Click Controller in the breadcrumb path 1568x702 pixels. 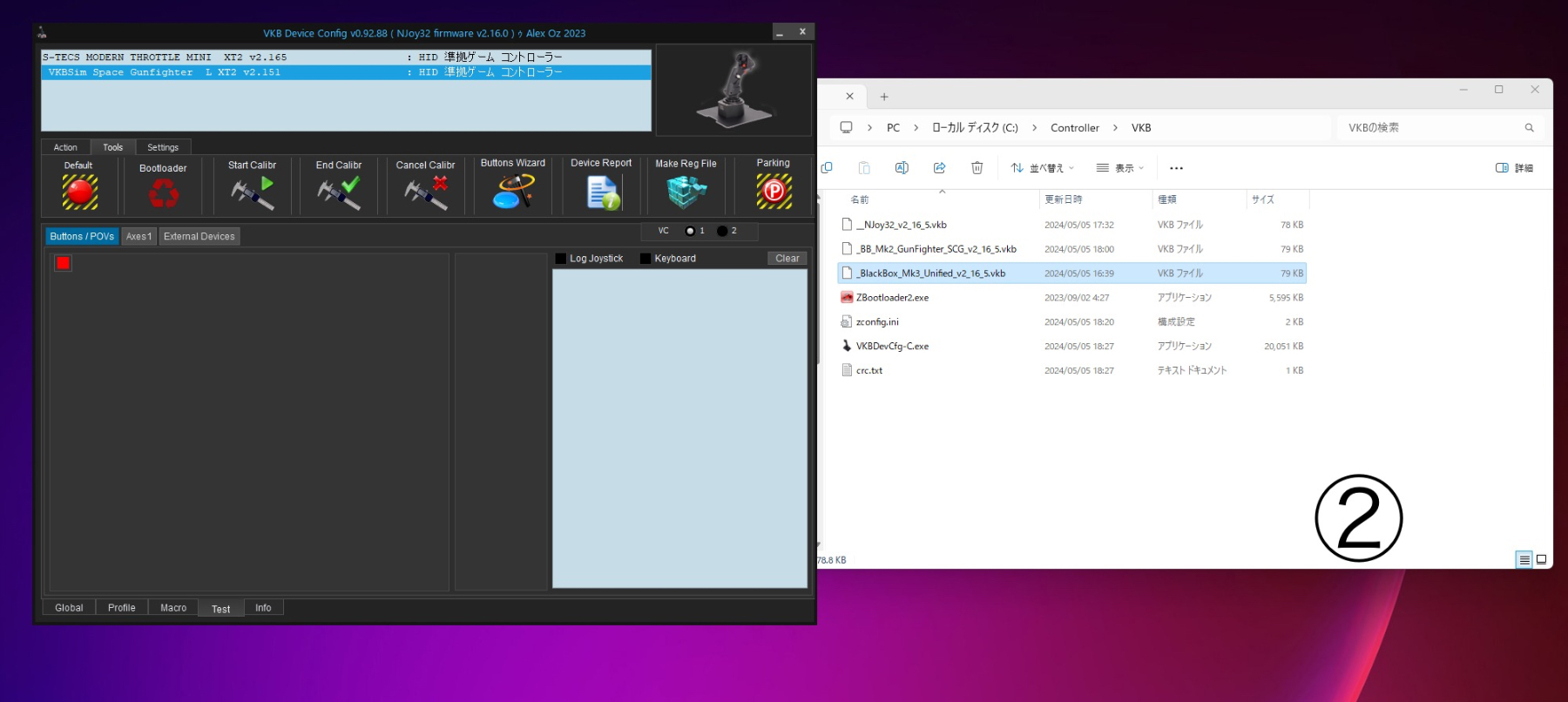(1075, 128)
